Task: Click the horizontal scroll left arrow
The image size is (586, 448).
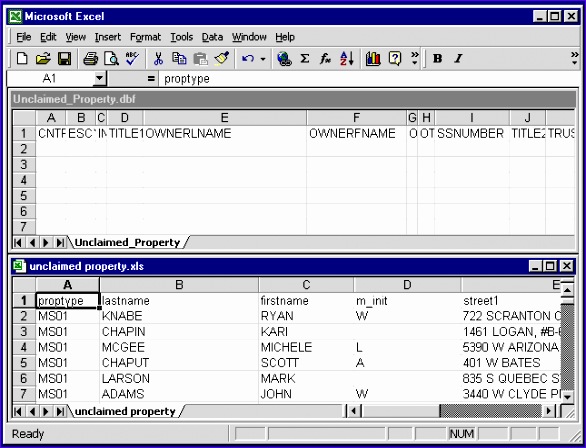Action: pos(354,412)
